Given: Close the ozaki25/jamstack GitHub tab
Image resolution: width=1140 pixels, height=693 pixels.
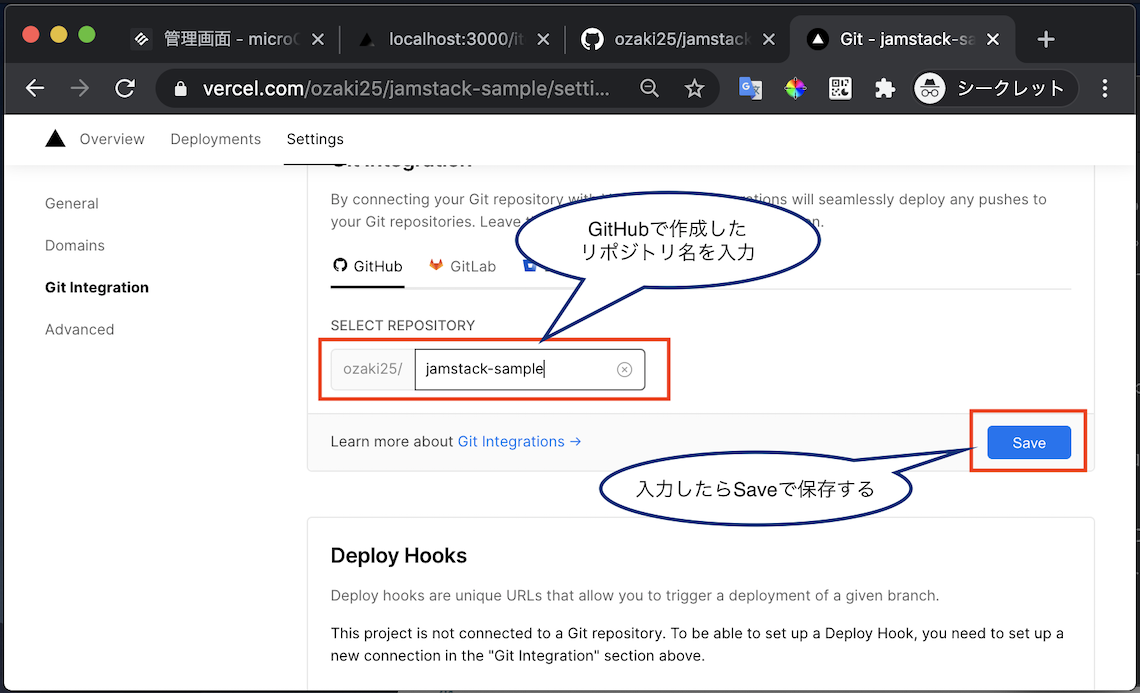Looking at the screenshot, I should click(768, 39).
